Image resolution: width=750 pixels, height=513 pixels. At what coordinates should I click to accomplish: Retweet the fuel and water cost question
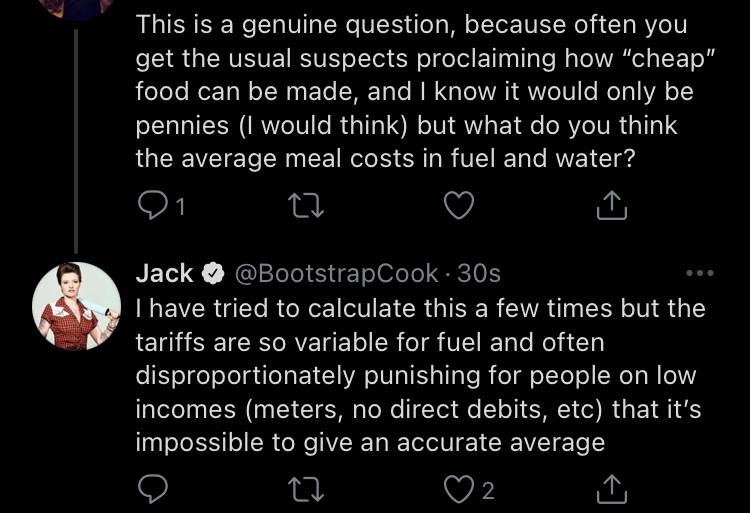coord(308,206)
